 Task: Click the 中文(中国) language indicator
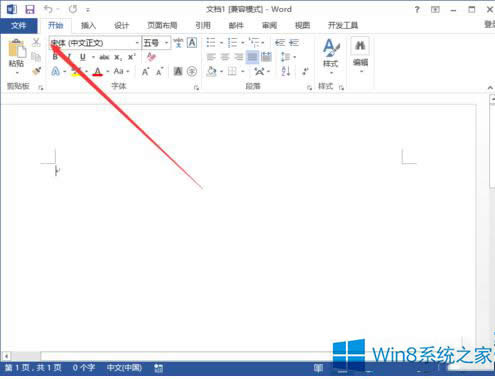point(124,368)
